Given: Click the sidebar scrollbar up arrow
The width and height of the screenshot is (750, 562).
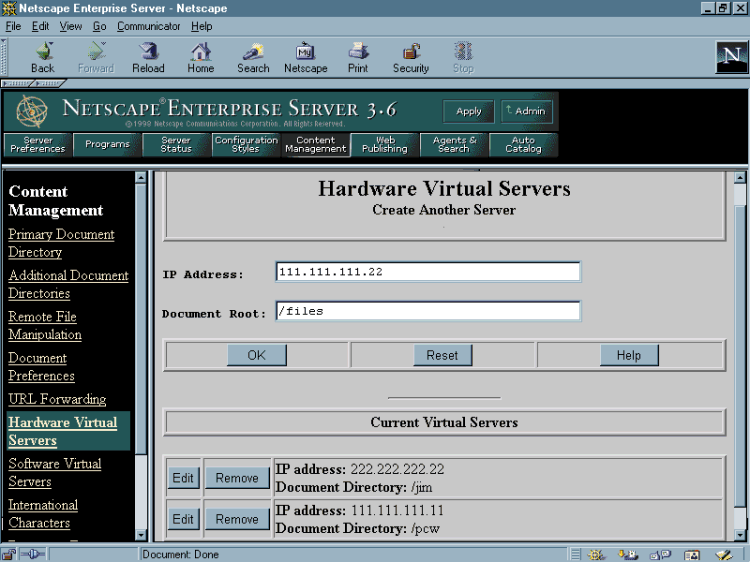Looking at the screenshot, I should click(141, 177).
